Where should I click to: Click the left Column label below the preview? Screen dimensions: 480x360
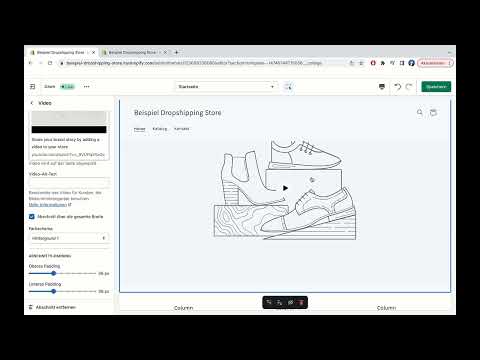pos(184,308)
